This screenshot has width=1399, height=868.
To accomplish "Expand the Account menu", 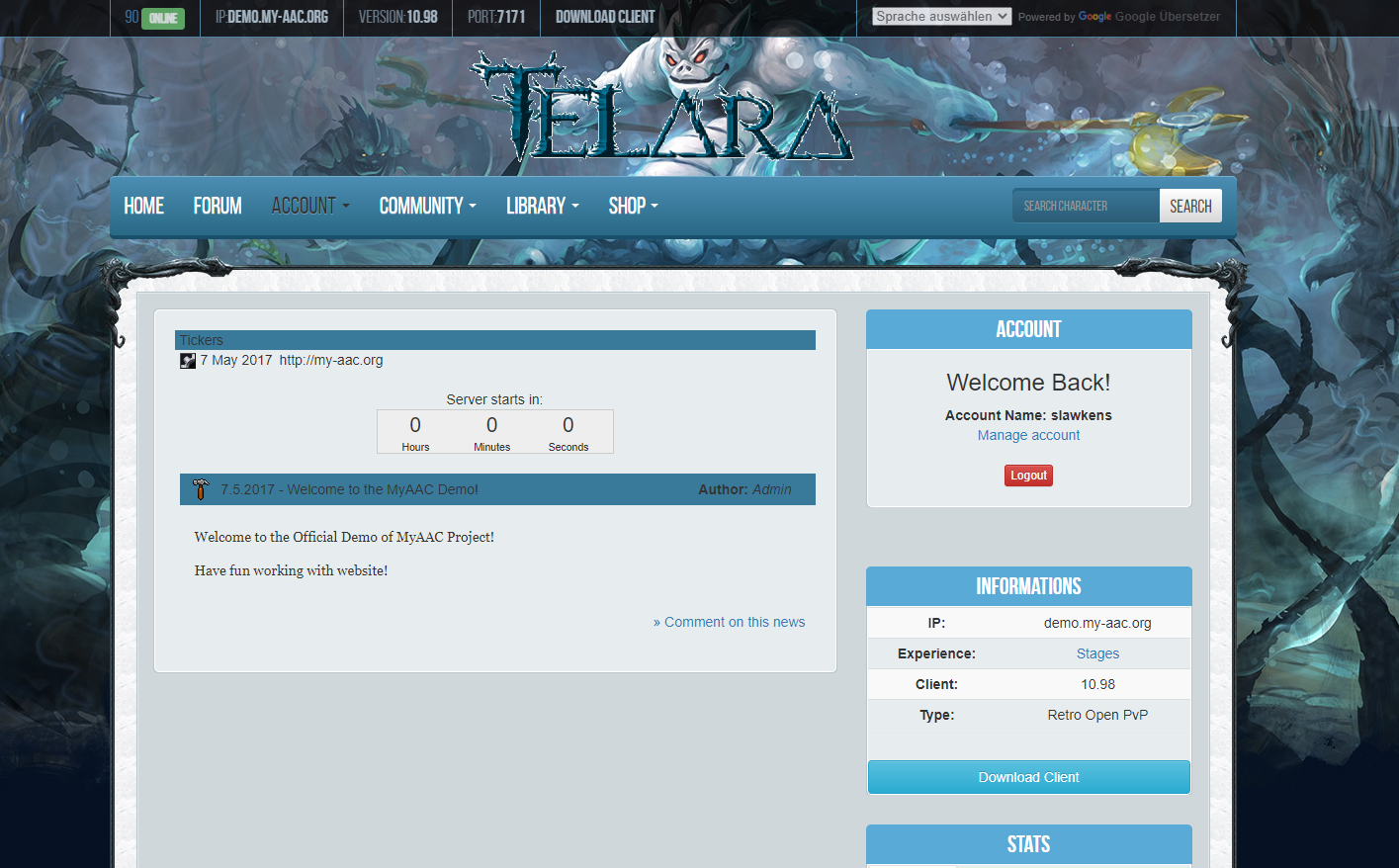I will click(x=309, y=206).
